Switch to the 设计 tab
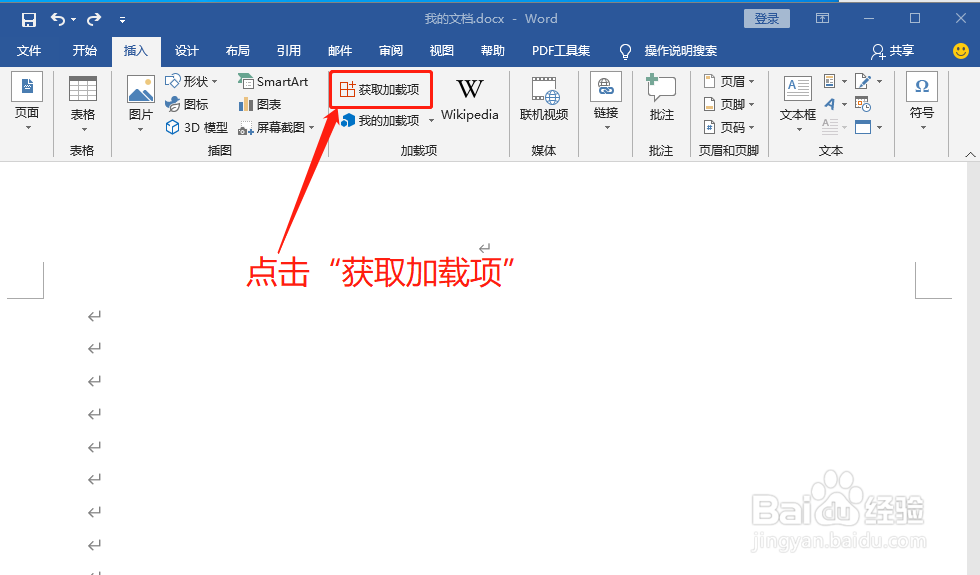The height and width of the screenshot is (575, 980). [186, 51]
